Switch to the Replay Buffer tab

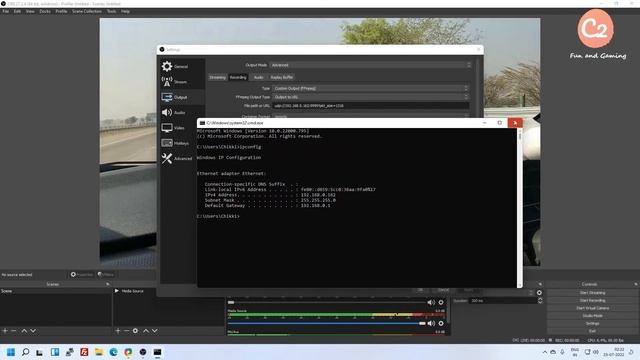[x=282, y=77]
